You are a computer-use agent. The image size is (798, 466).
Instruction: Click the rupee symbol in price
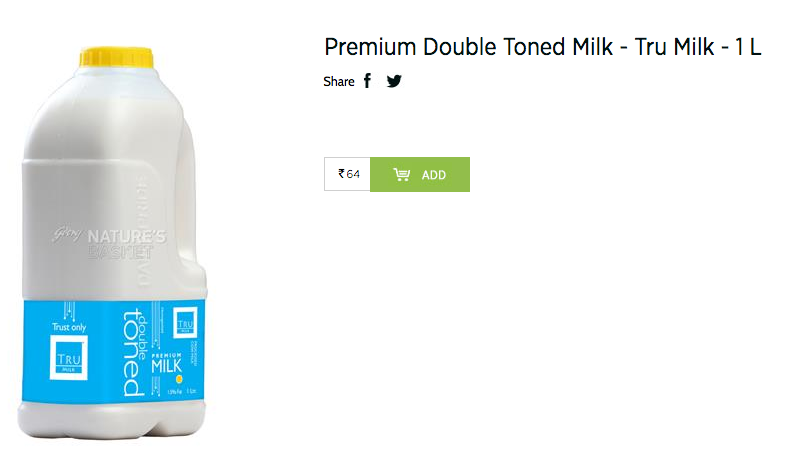click(x=341, y=173)
